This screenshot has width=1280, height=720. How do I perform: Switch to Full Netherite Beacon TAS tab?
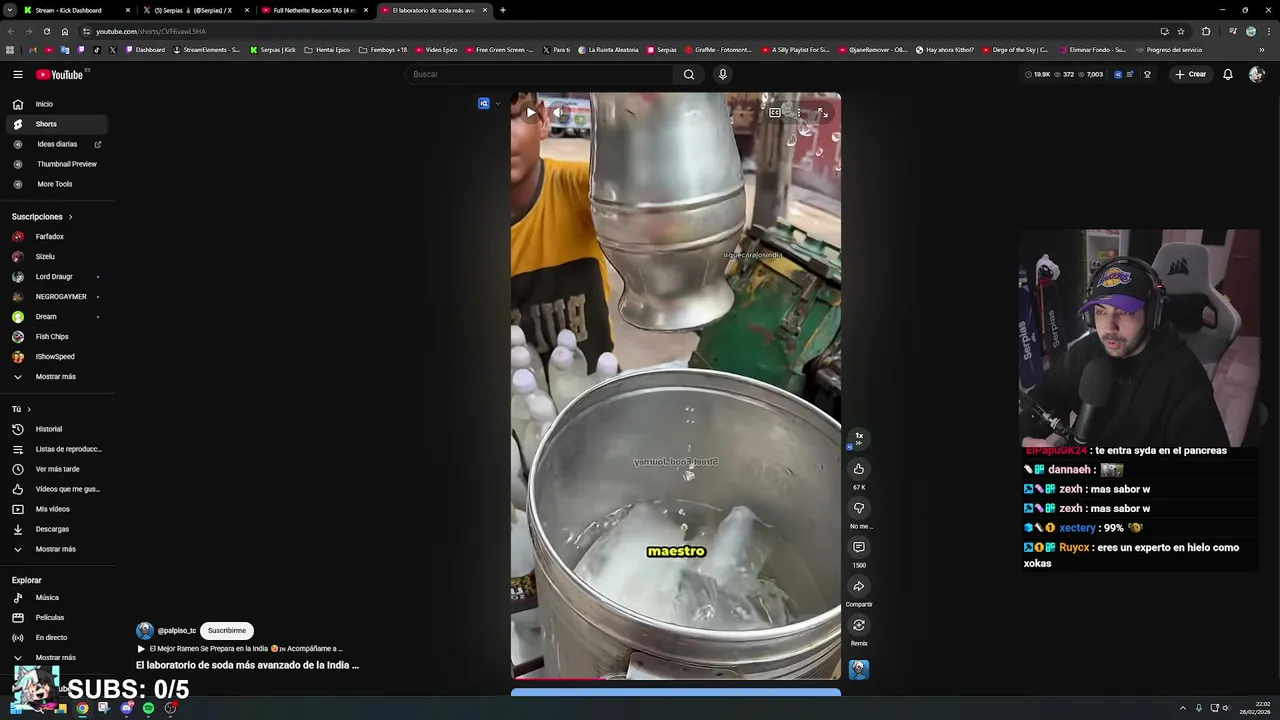[315, 10]
